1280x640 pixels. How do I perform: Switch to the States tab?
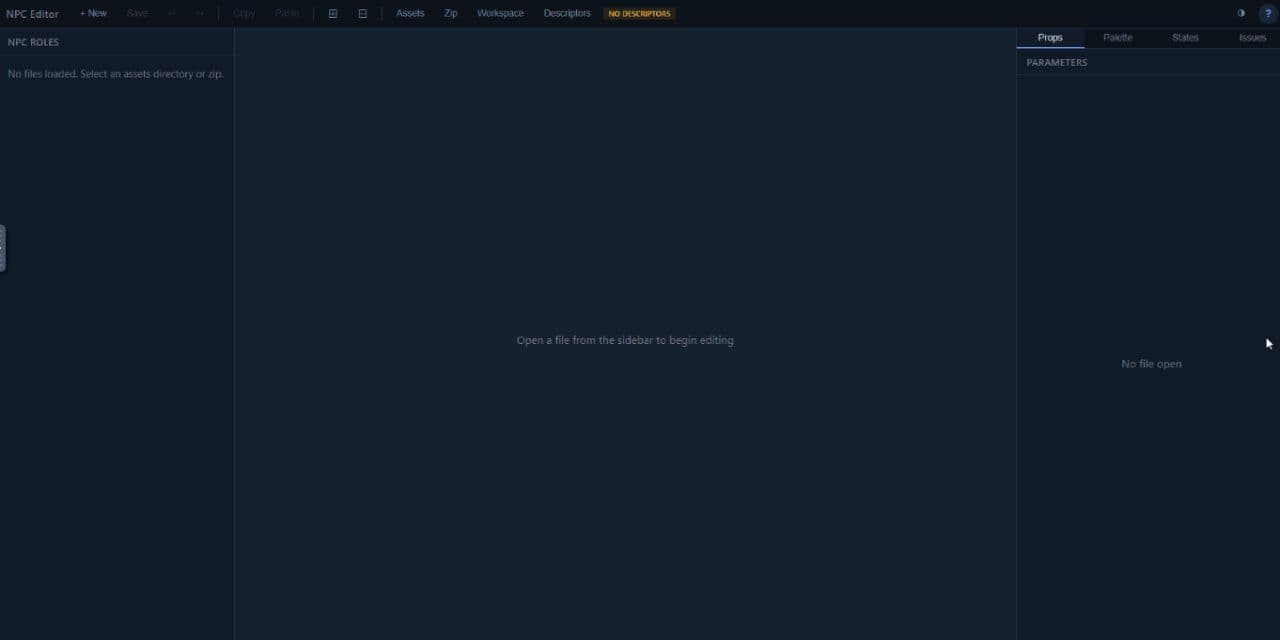(1185, 38)
